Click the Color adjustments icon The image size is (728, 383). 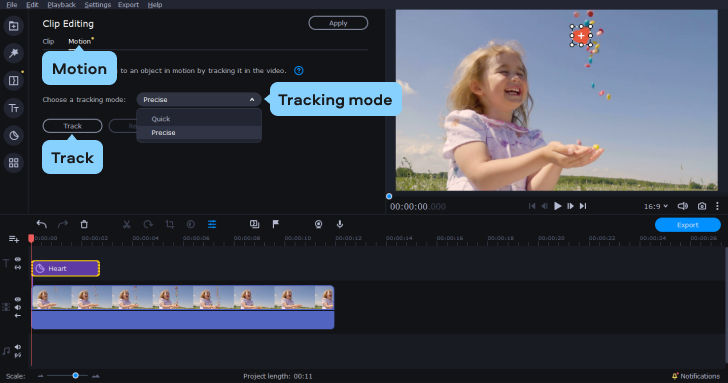(191, 224)
